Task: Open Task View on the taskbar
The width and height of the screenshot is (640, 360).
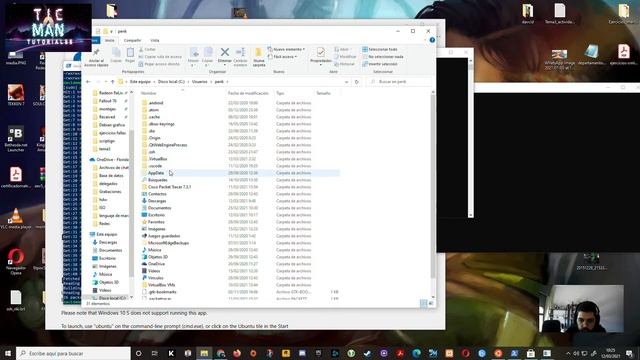Action: [x=155, y=353]
